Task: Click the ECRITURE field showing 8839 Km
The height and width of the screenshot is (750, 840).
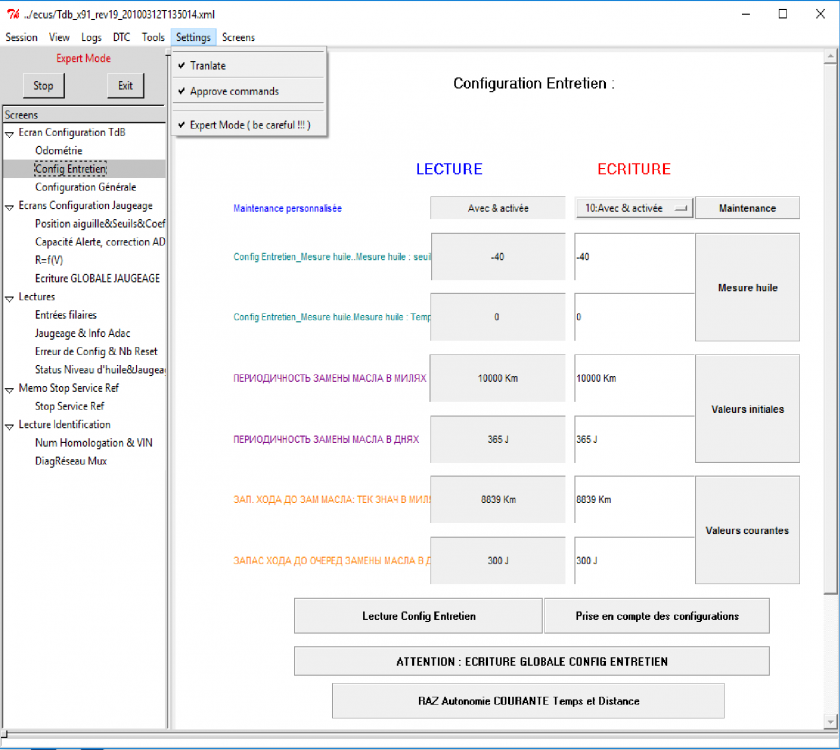Action: [634, 499]
